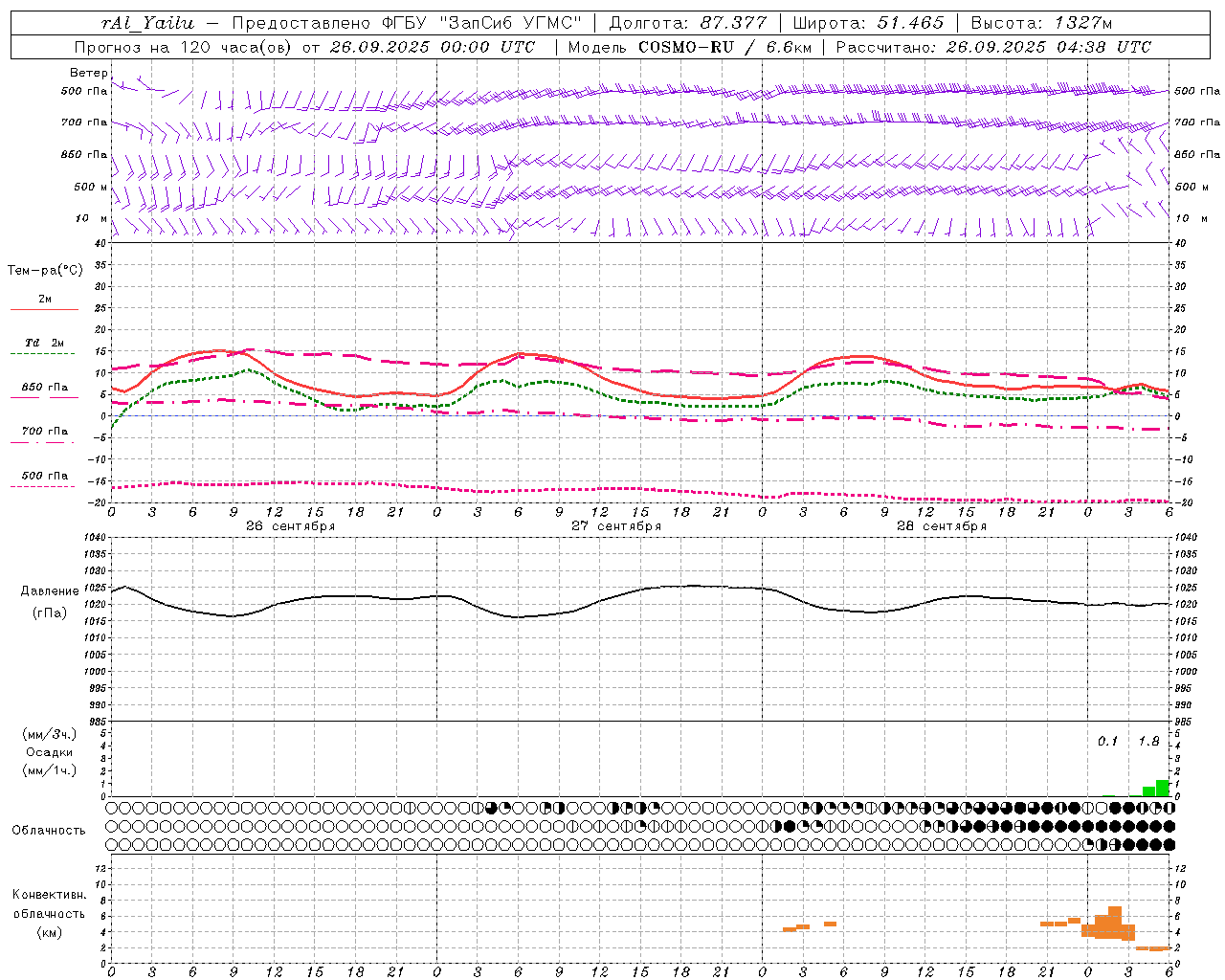The height and width of the screenshot is (980, 1225).
Task: Click the station name rAl_Yailu in the header
Action: [x=147, y=23]
